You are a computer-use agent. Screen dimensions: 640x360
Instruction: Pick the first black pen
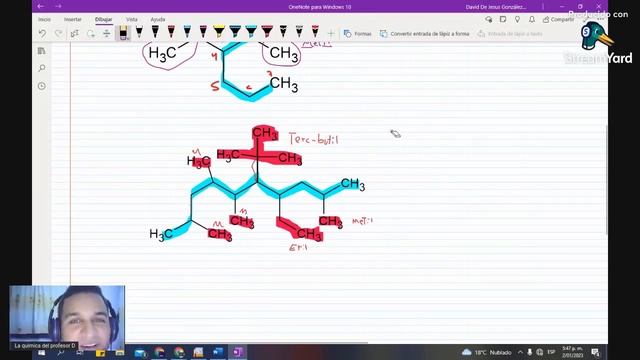coord(139,32)
